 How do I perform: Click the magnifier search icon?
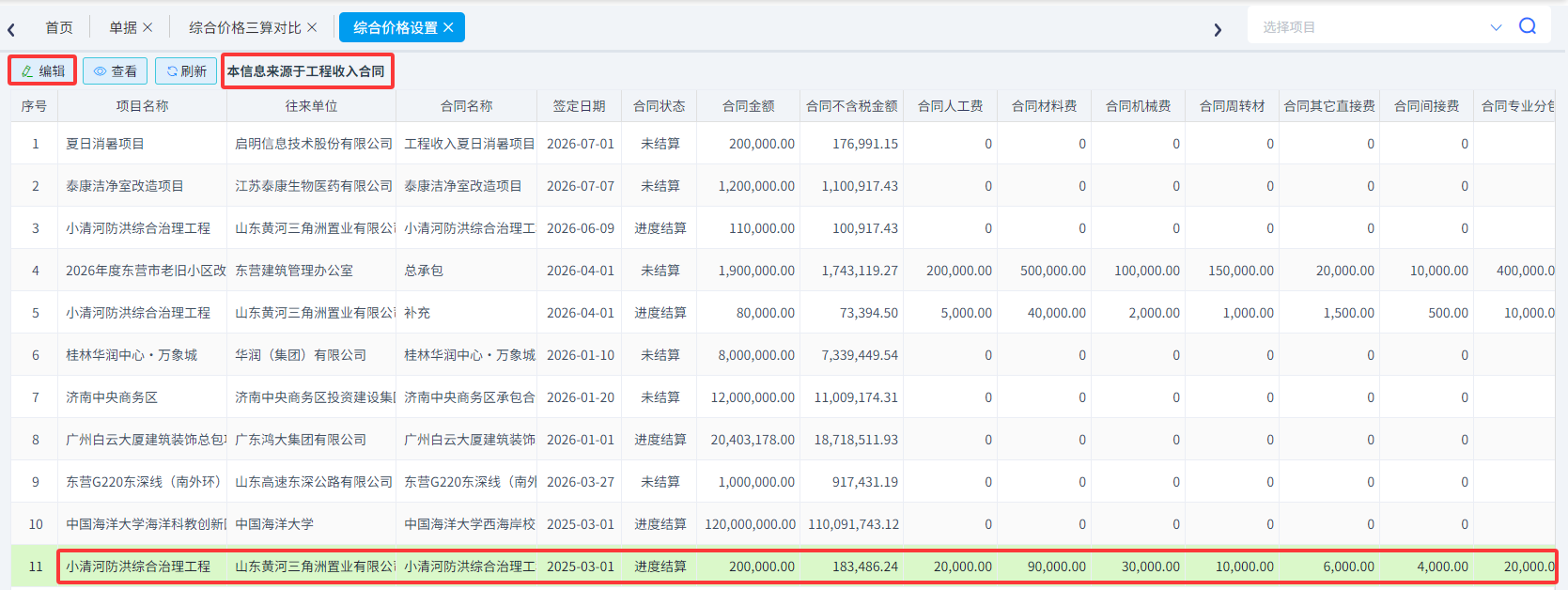coord(1528,26)
